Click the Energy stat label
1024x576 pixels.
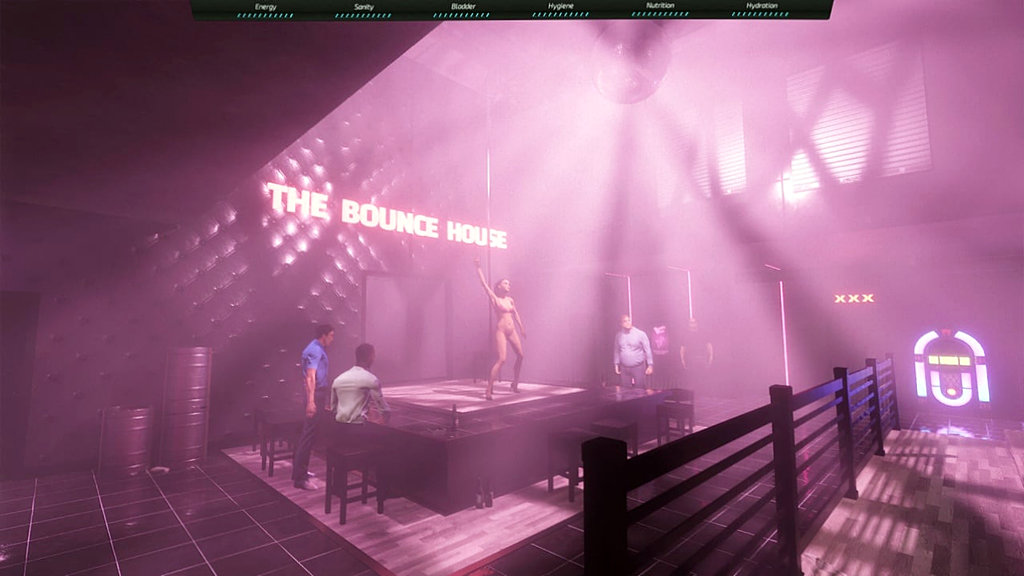click(x=266, y=7)
